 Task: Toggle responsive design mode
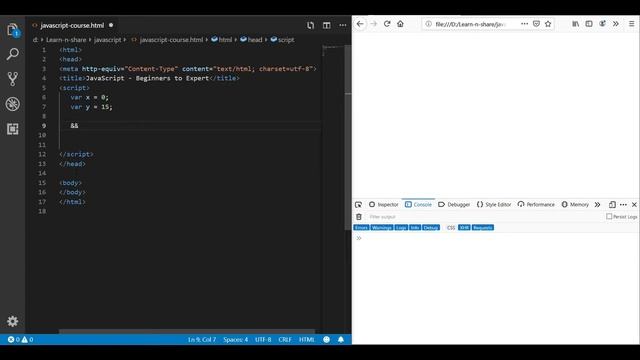coord(612,204)
